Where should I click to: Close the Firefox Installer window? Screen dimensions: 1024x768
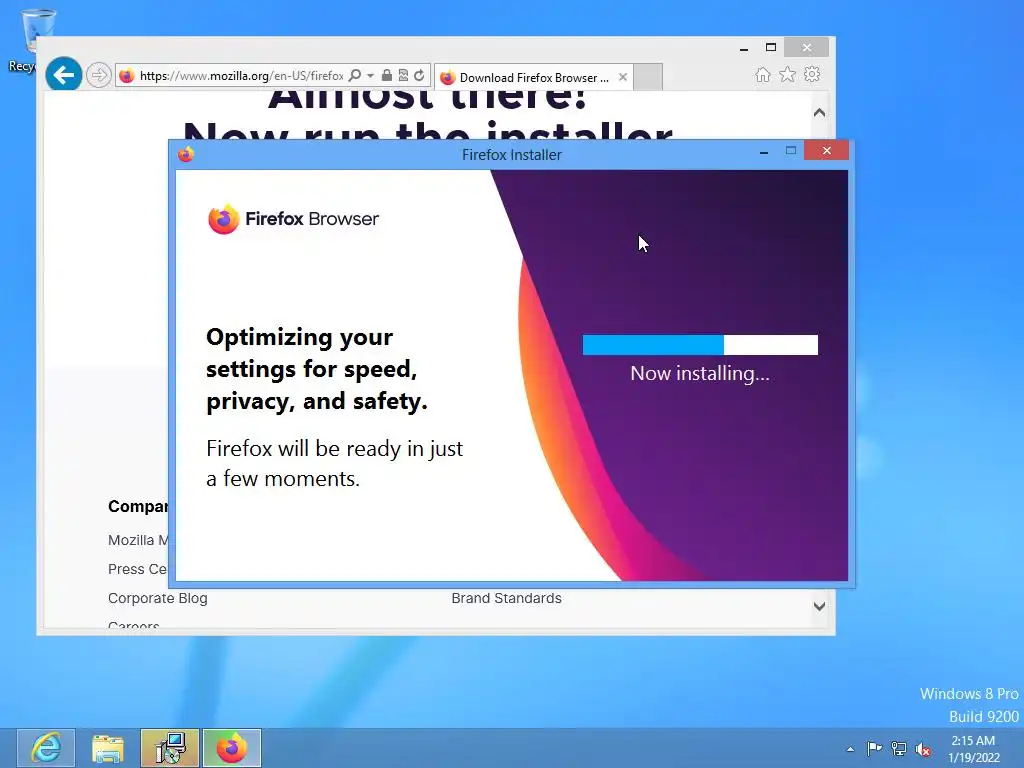(x=827, y=151)
